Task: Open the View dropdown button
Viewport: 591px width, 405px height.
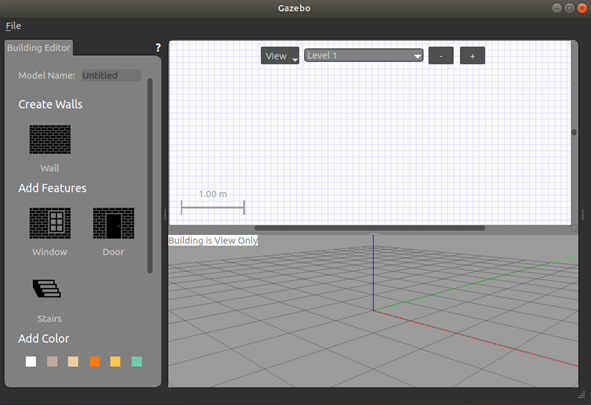Action: pos(280,56)
